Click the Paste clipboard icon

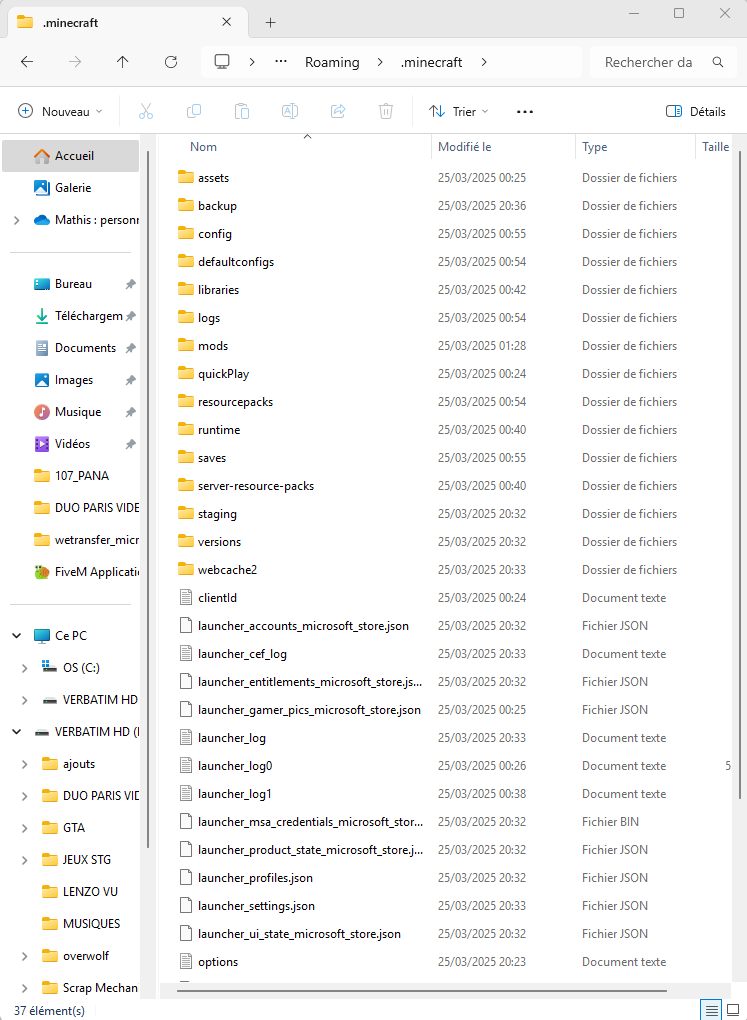242,111
